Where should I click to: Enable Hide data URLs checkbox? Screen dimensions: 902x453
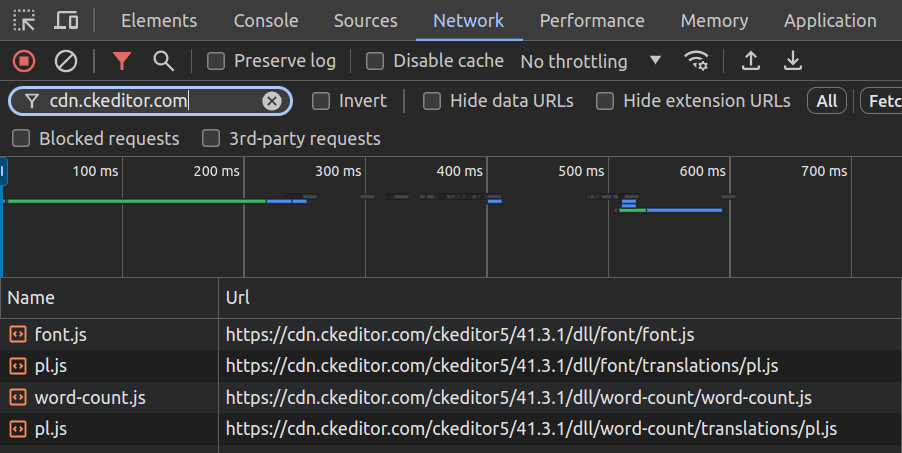tap(432, 100)
